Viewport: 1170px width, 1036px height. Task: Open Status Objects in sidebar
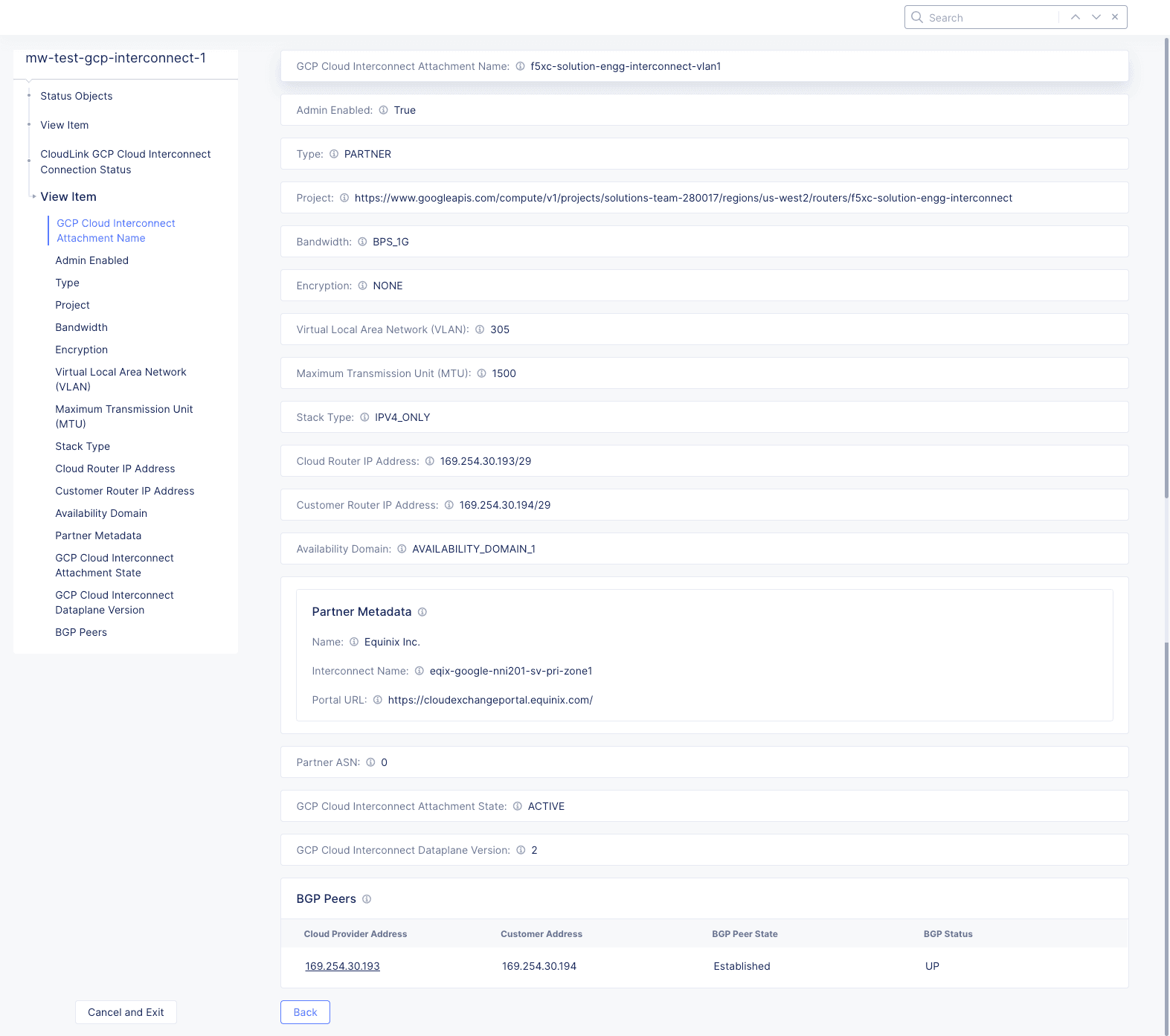pos(77,96)
